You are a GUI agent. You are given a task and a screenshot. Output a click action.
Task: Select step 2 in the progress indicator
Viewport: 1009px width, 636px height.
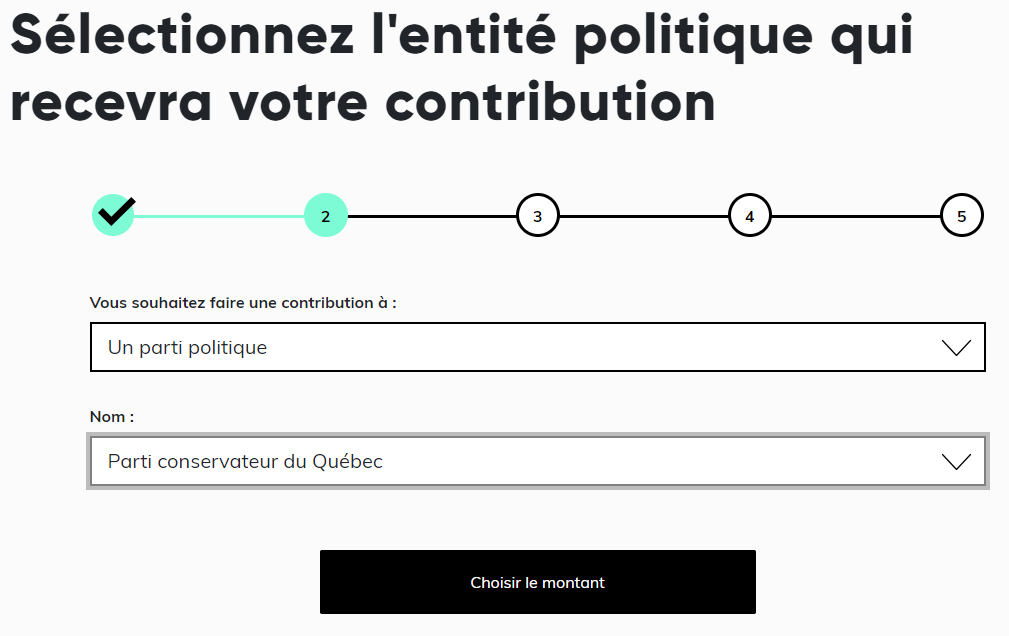click(x=326, y=215)
